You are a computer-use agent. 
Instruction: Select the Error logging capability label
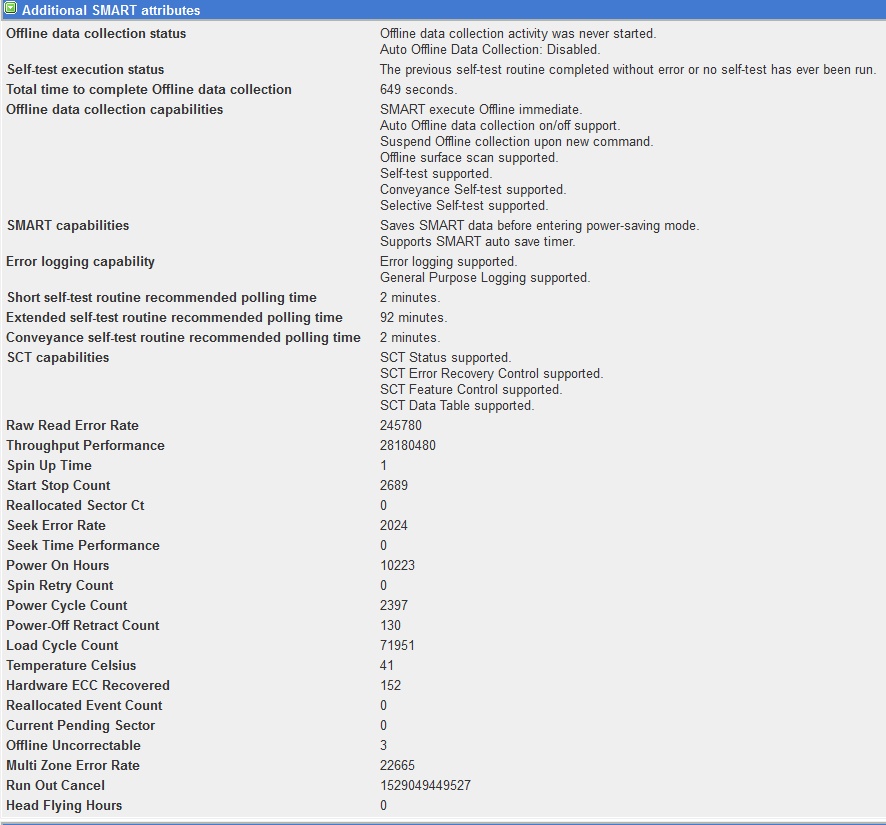coord(81,262)
